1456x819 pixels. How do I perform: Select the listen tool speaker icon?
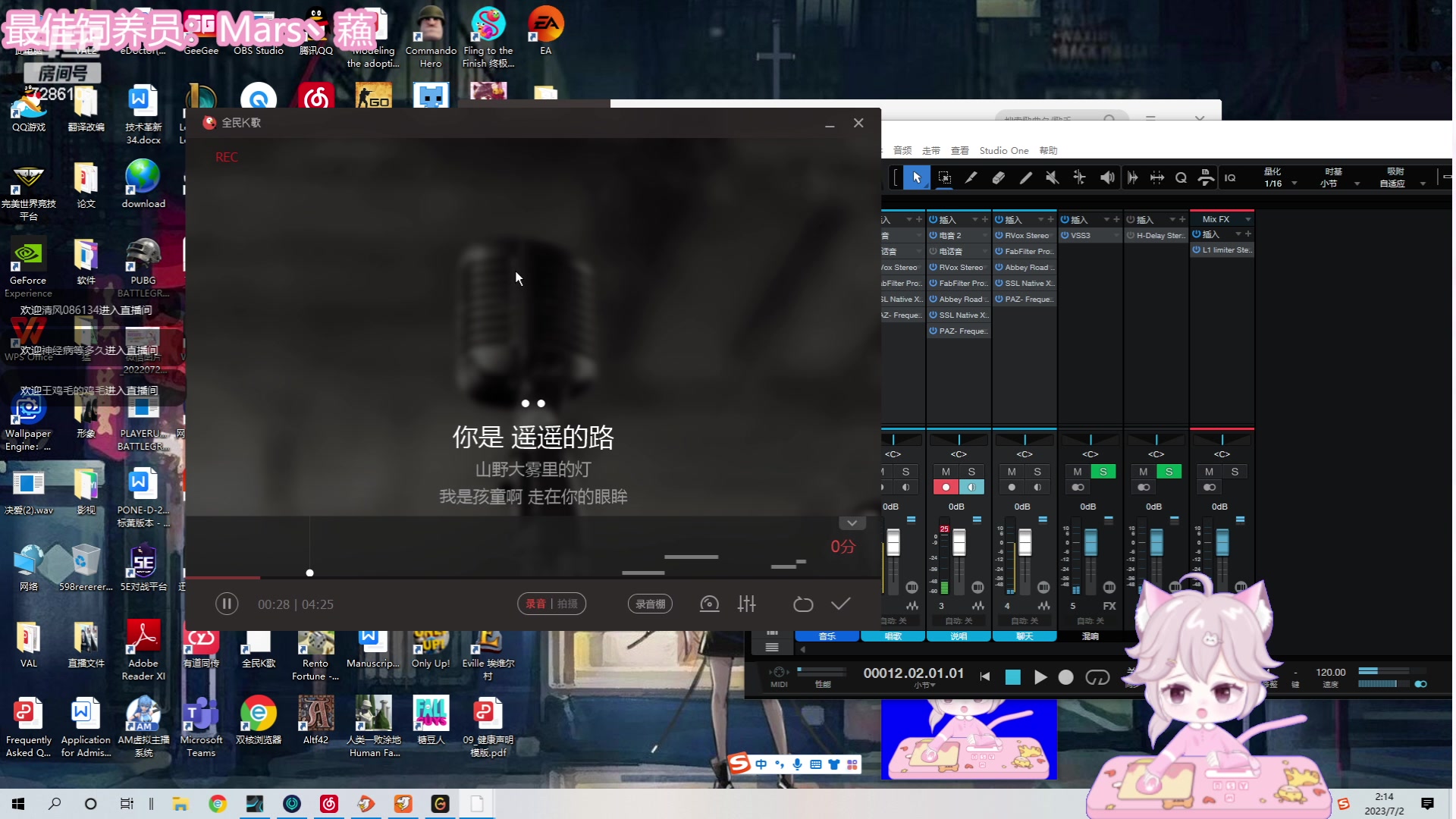(x=1106, y=177)
